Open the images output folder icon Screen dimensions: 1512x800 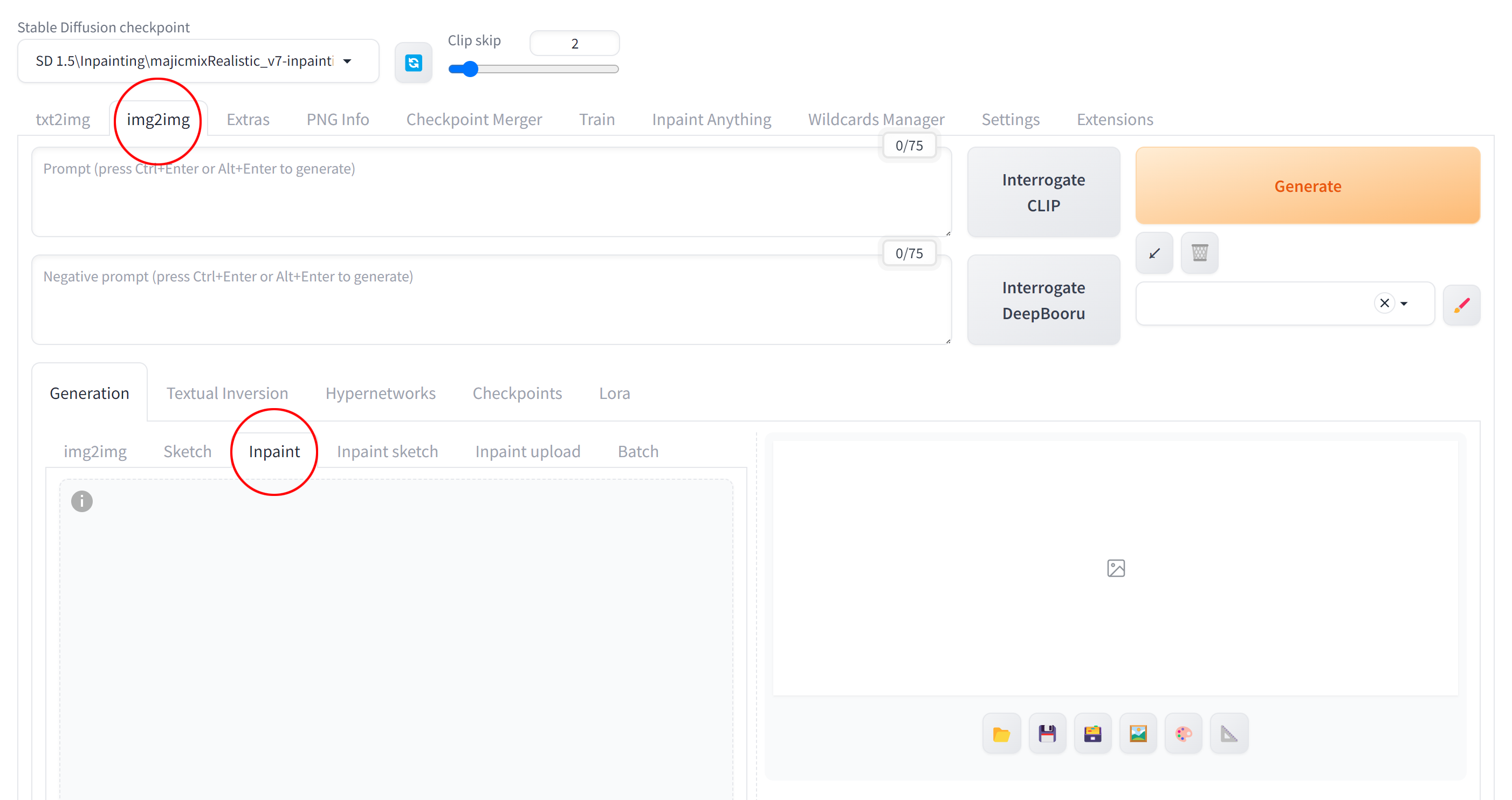click(1001, 733)
